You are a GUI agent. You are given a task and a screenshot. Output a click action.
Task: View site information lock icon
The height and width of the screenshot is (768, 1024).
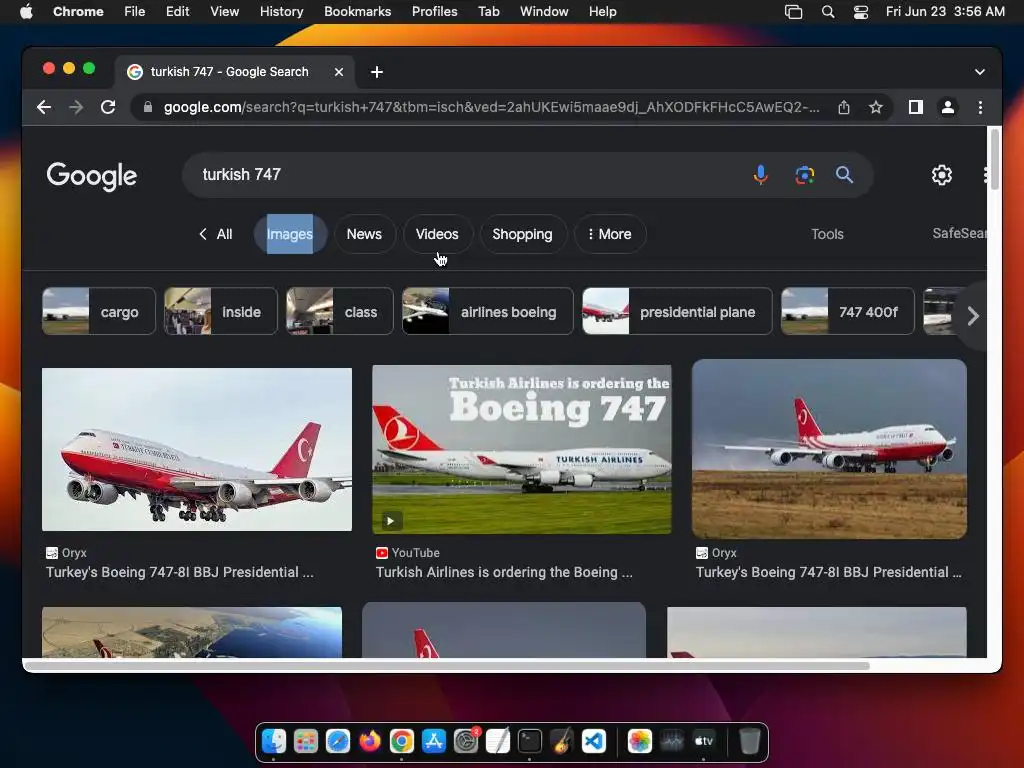click(148, 107)
